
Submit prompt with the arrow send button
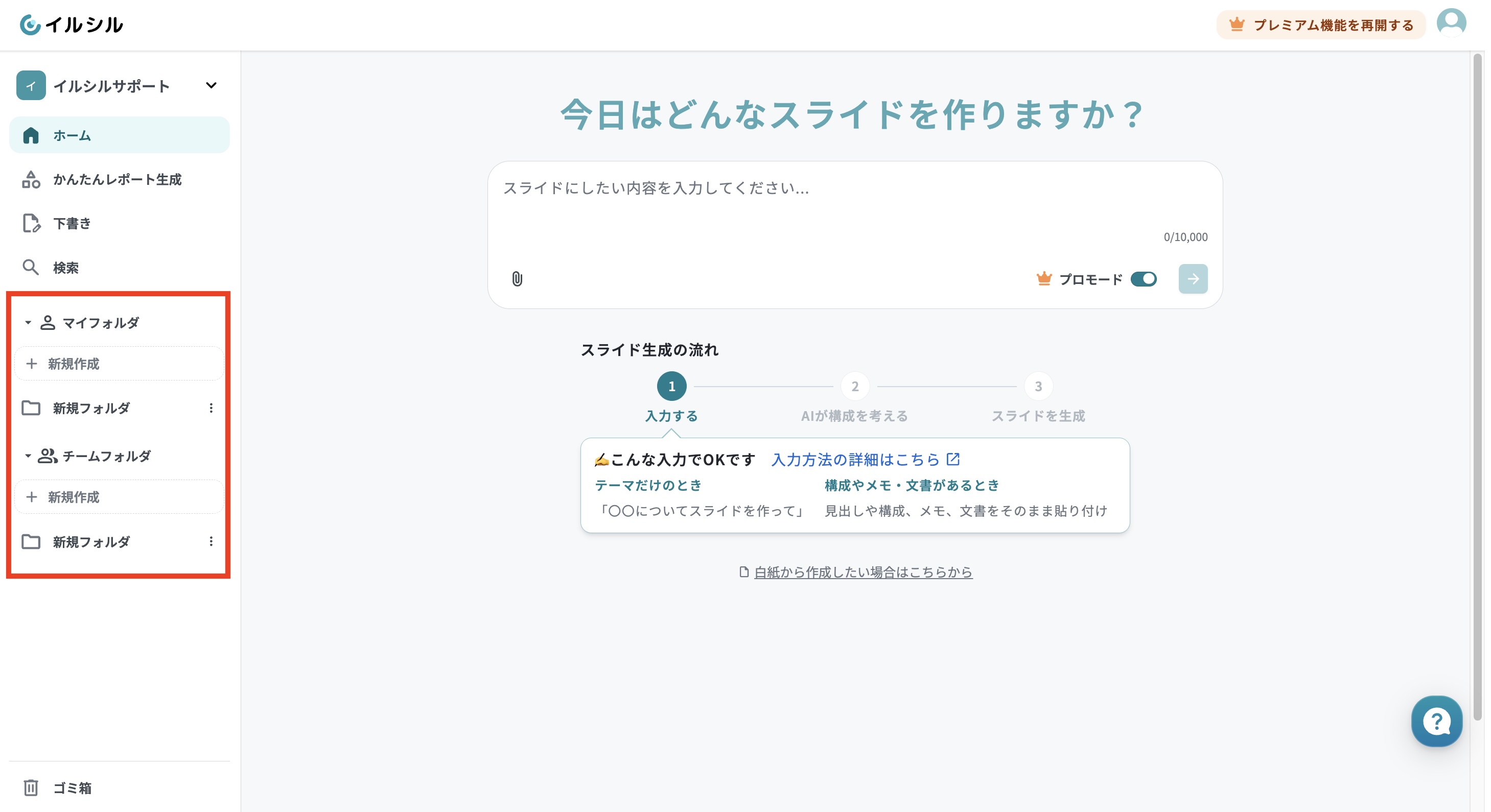pos(1193,279)
